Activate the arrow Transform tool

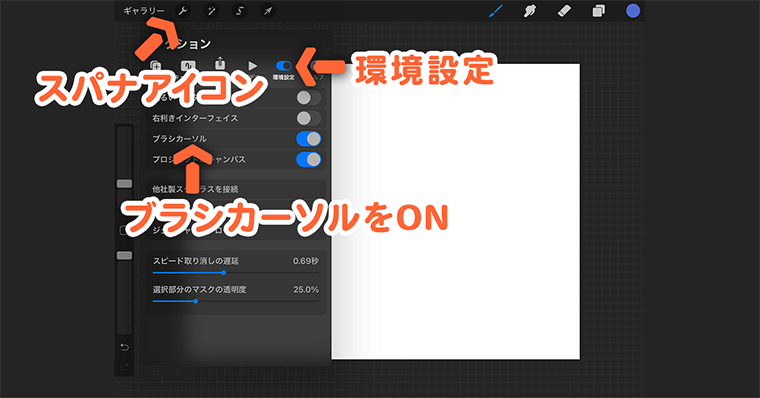tap(268, 11)
